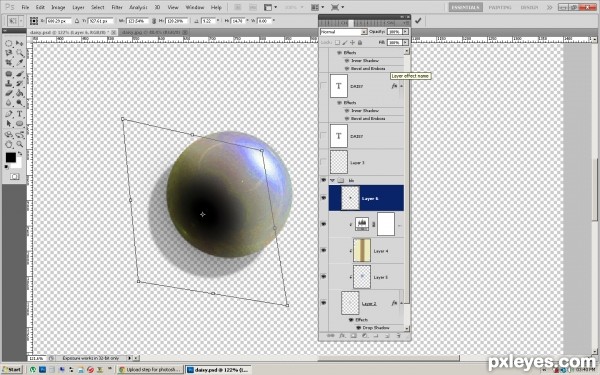The width and height of the screenshot is (600, 375).
Task: Commit transform with the checkmark icon
Action: tap(418, 21)
